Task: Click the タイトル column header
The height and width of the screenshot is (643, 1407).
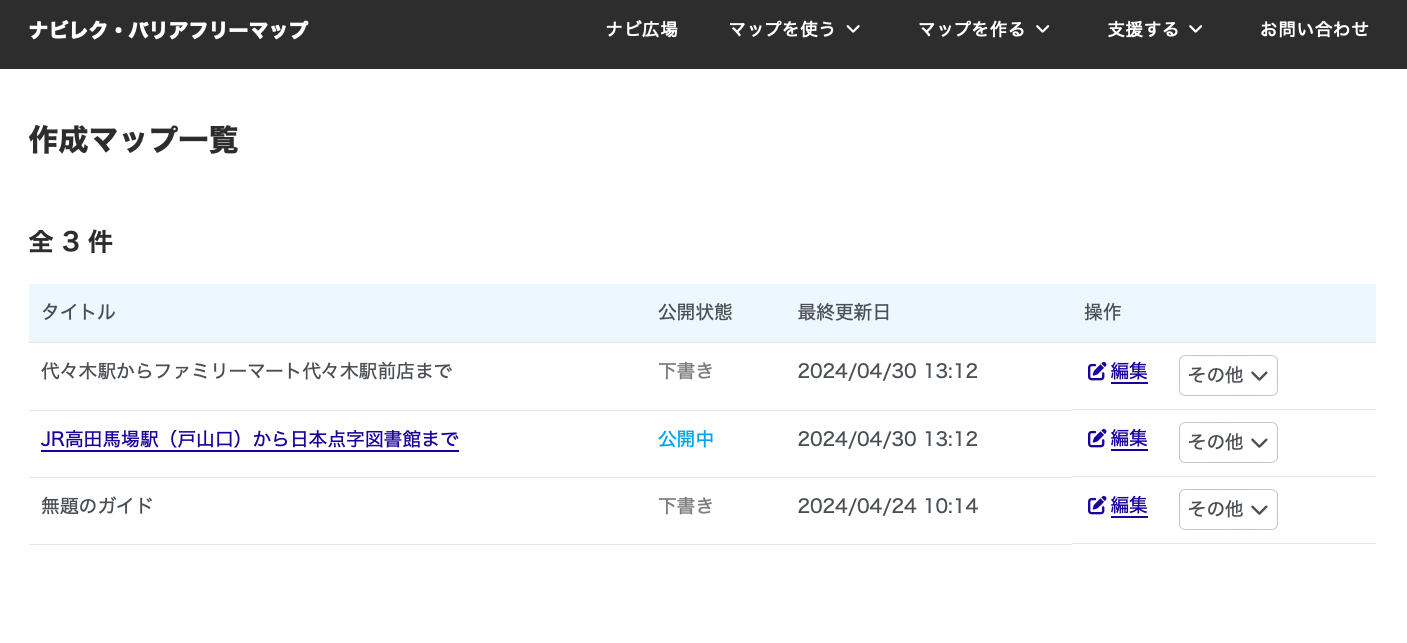Action: (x=78, y=312)
